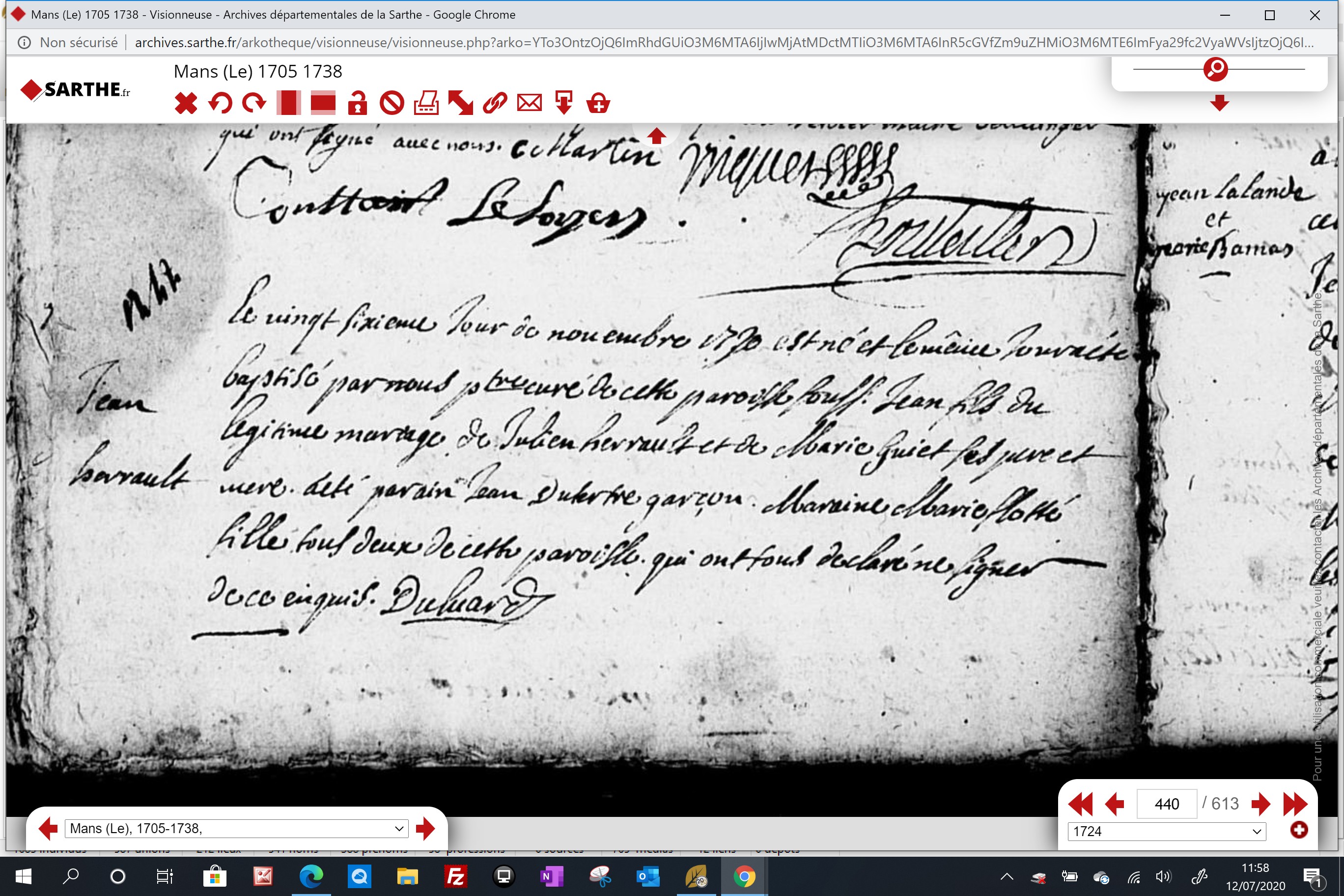
Task: Open the Mans (Le), 1705-1738 register dropdown
Action: pyautogui.click(x=237, y=829)
